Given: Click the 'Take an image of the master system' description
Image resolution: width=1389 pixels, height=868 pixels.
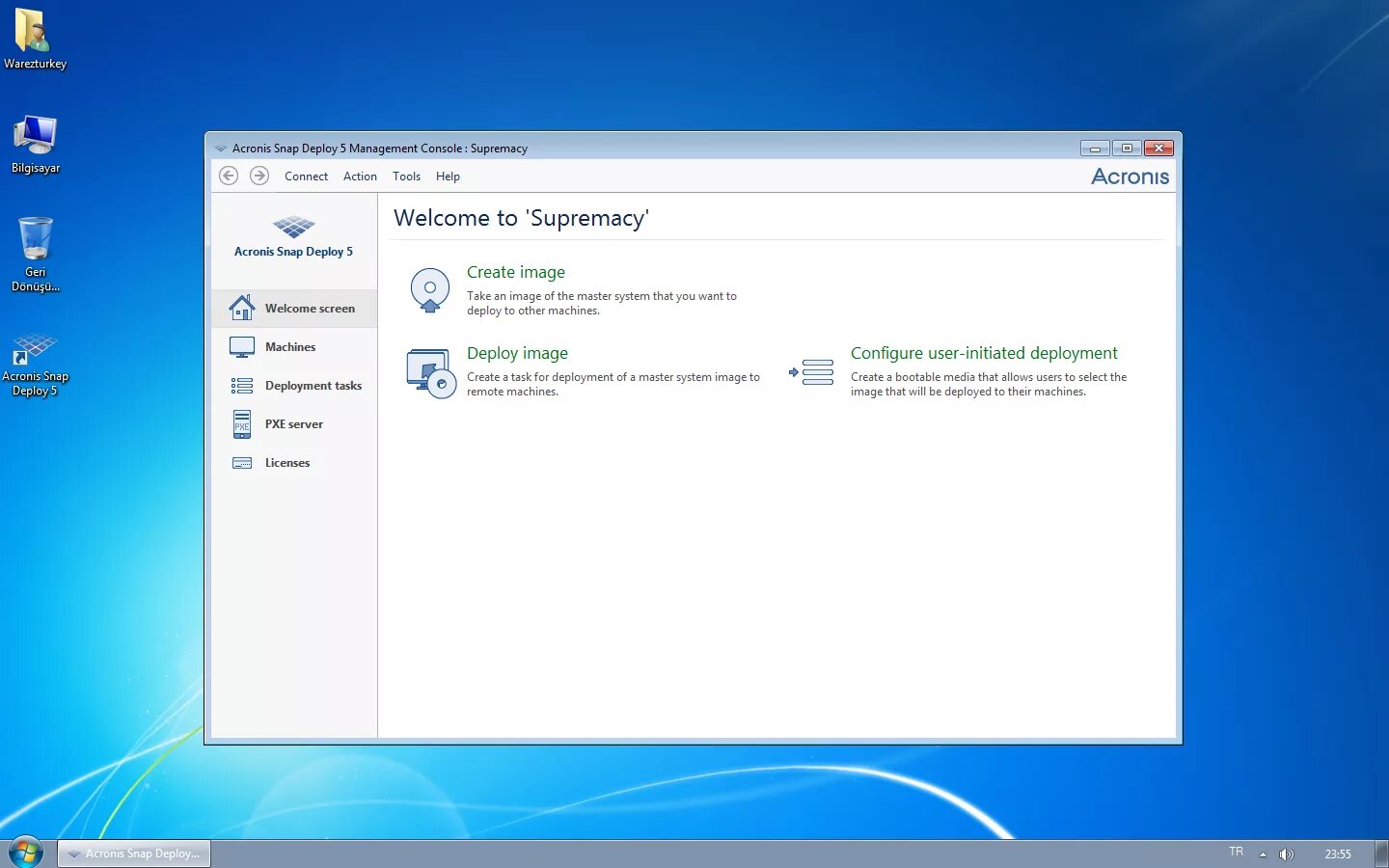Looking at the screenshot, I should pyautogui.click(x=602, y=303).
